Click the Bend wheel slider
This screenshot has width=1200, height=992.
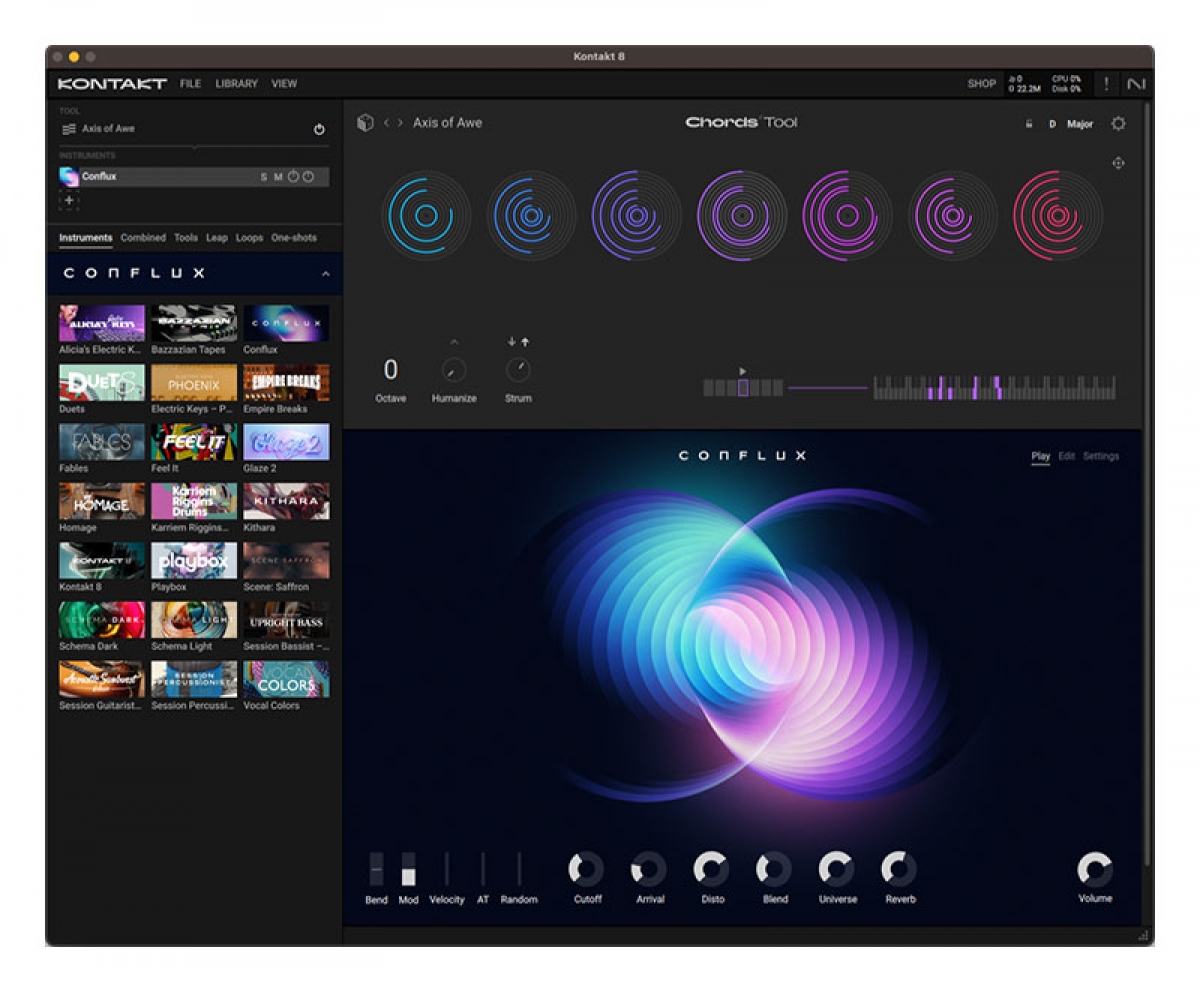pyautogui.click(x=376, y=869)
